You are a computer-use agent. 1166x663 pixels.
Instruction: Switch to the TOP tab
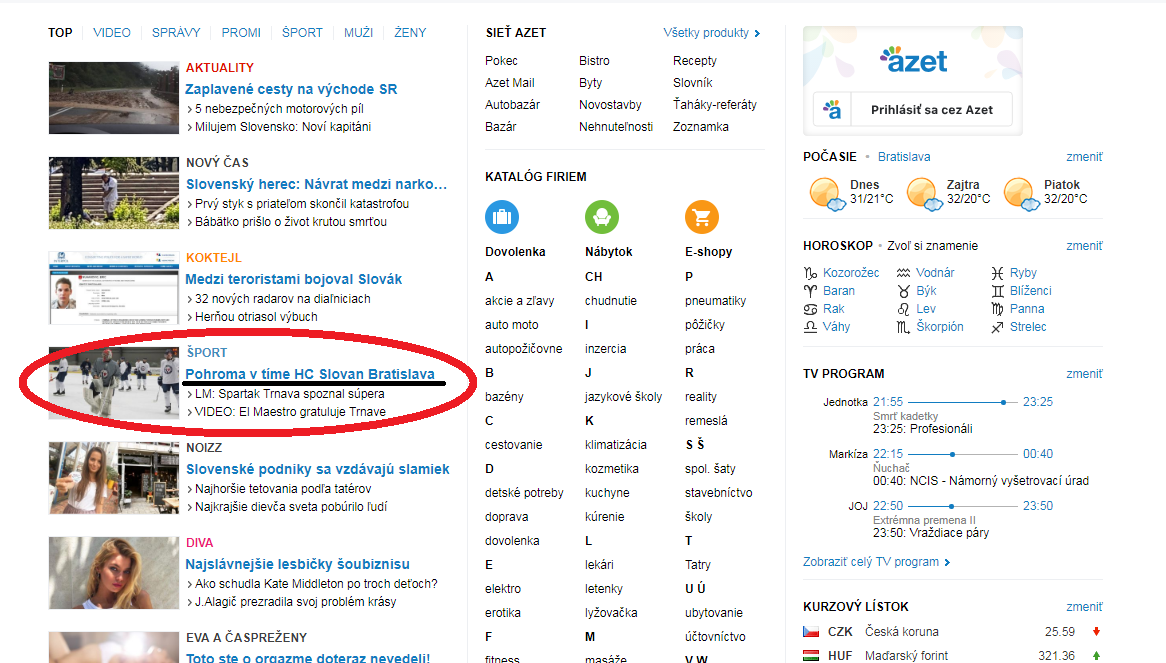pyautogui.click(x=60, y=33)
